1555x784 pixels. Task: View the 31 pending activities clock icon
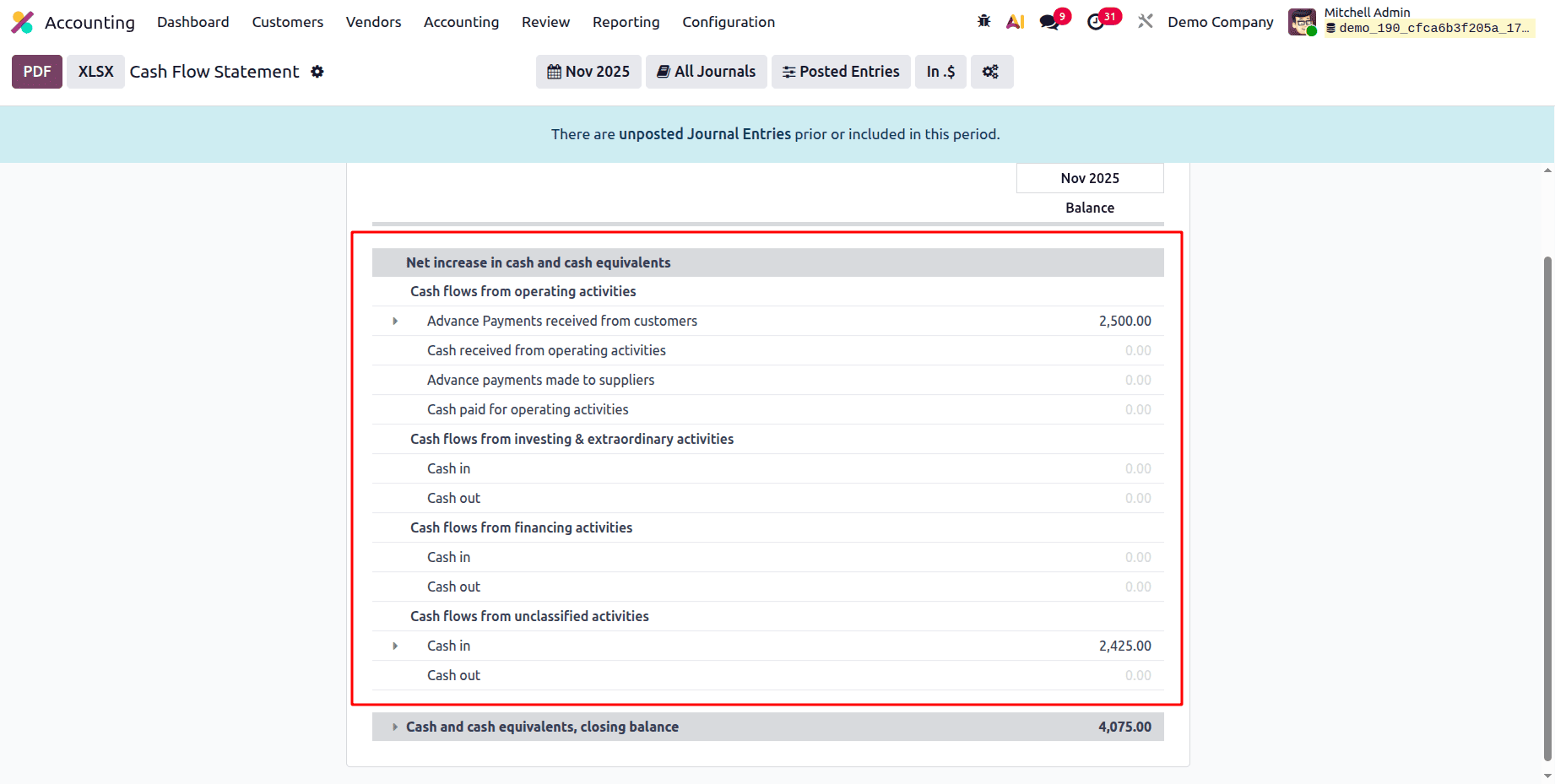[1097, 20]
